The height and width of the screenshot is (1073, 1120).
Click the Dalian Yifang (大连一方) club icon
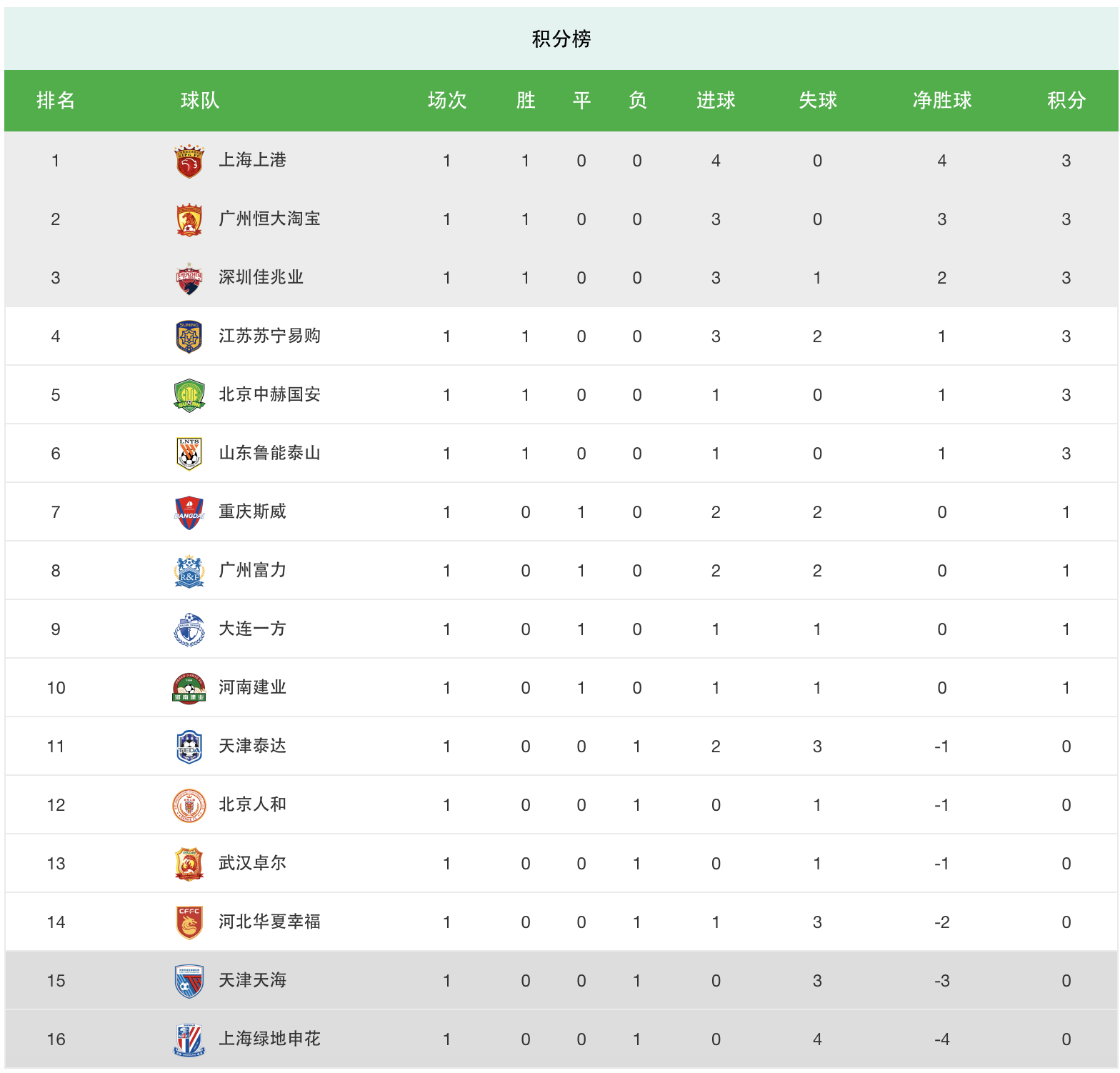(x=189, y=629)
